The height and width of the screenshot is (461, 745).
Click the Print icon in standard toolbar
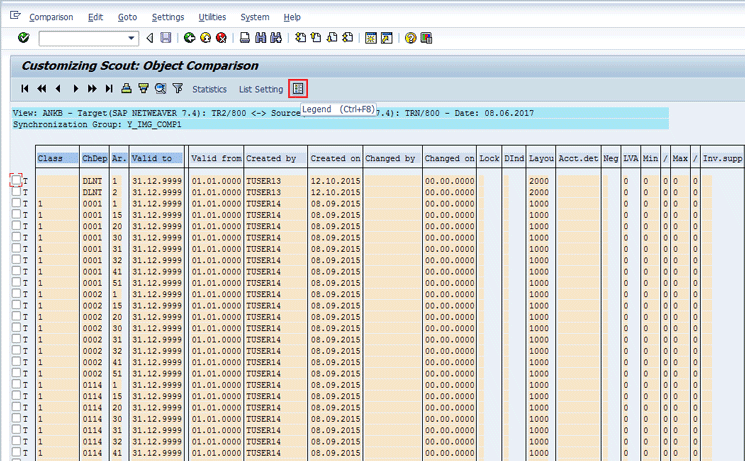[245, 38]
